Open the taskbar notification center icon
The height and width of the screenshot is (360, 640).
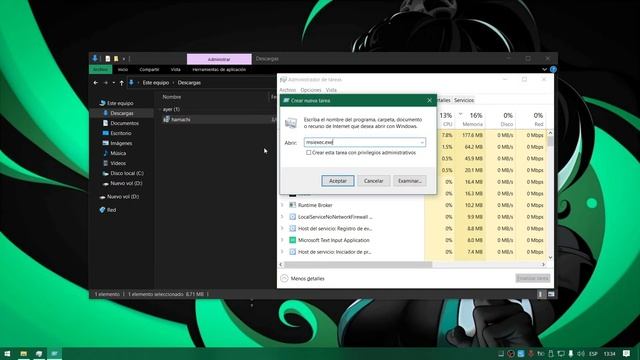pos(626,353)
